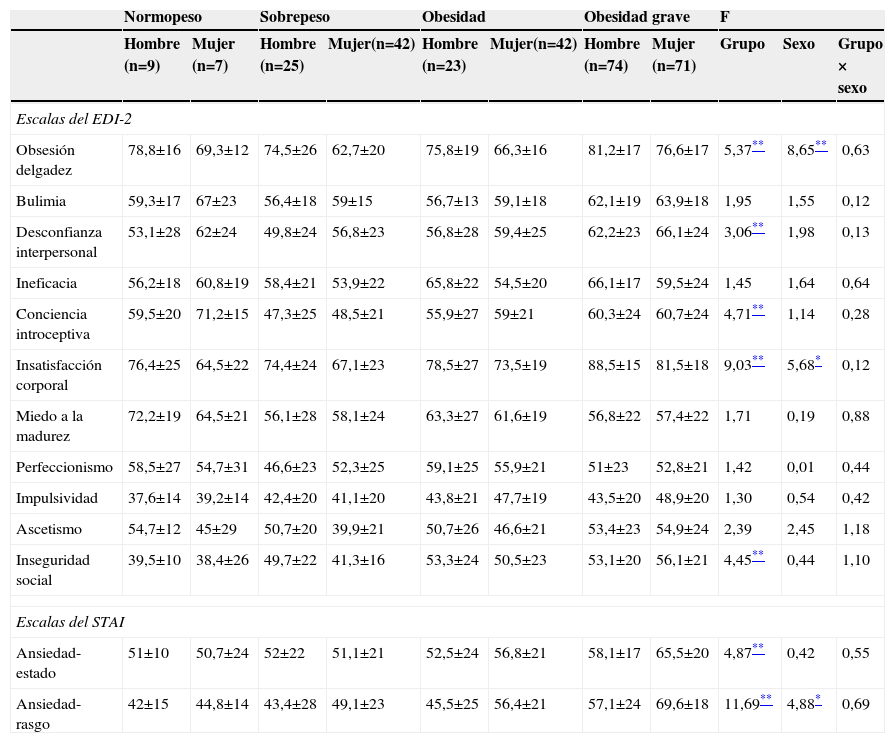Click the Impulsividad row label
The height and width of the screenshot is (743, 895).
[57, 498]
